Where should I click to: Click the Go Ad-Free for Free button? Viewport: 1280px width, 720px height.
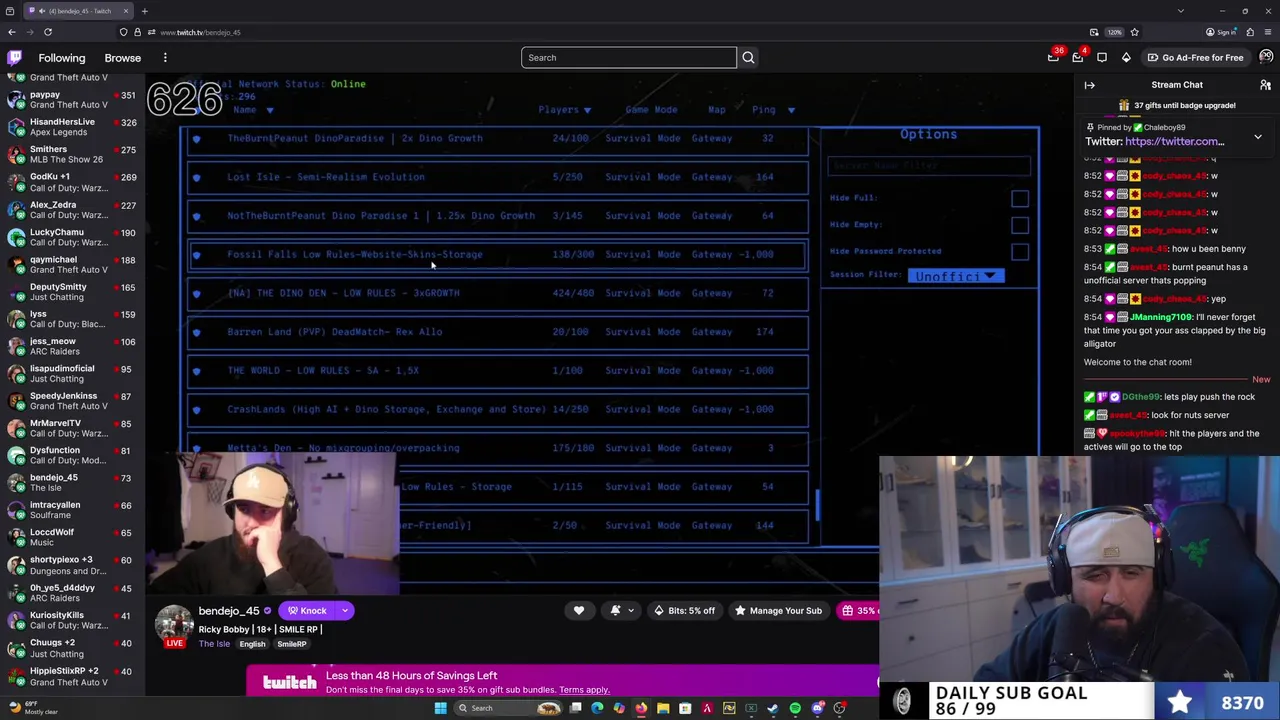click(x=1195, y=57)
